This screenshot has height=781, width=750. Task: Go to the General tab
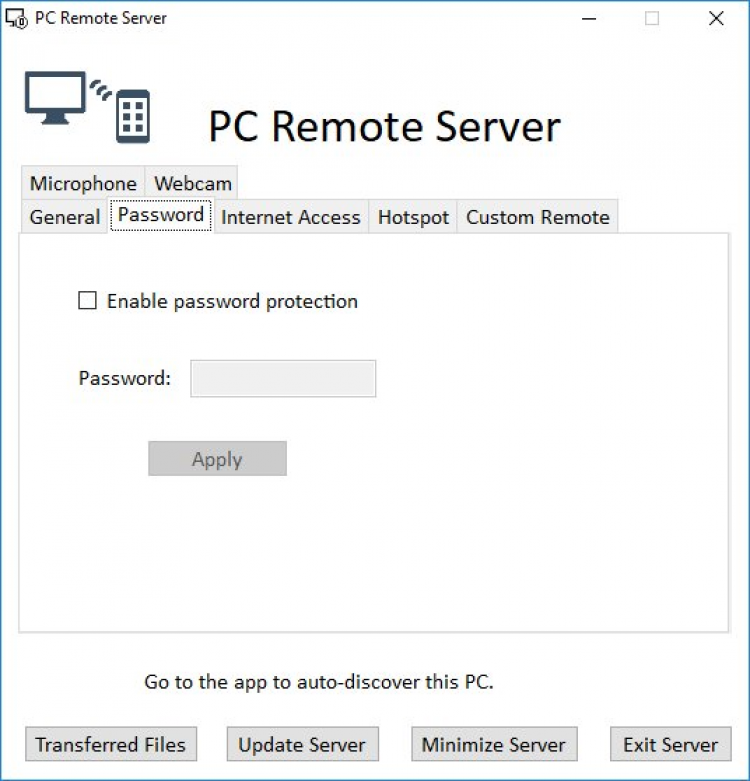[x=65, y=217]
